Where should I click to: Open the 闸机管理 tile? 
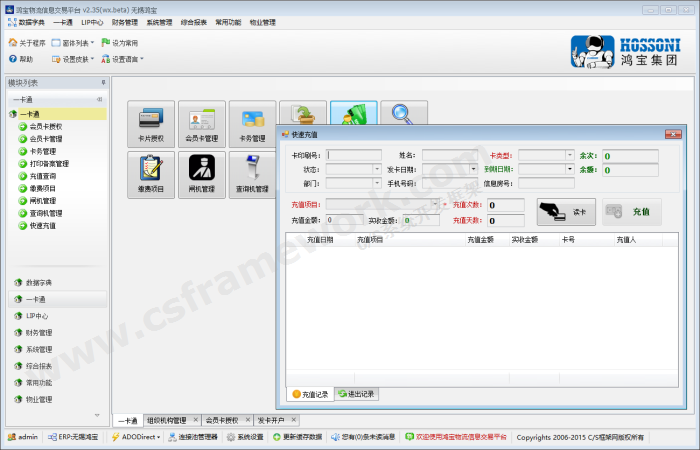201,174
